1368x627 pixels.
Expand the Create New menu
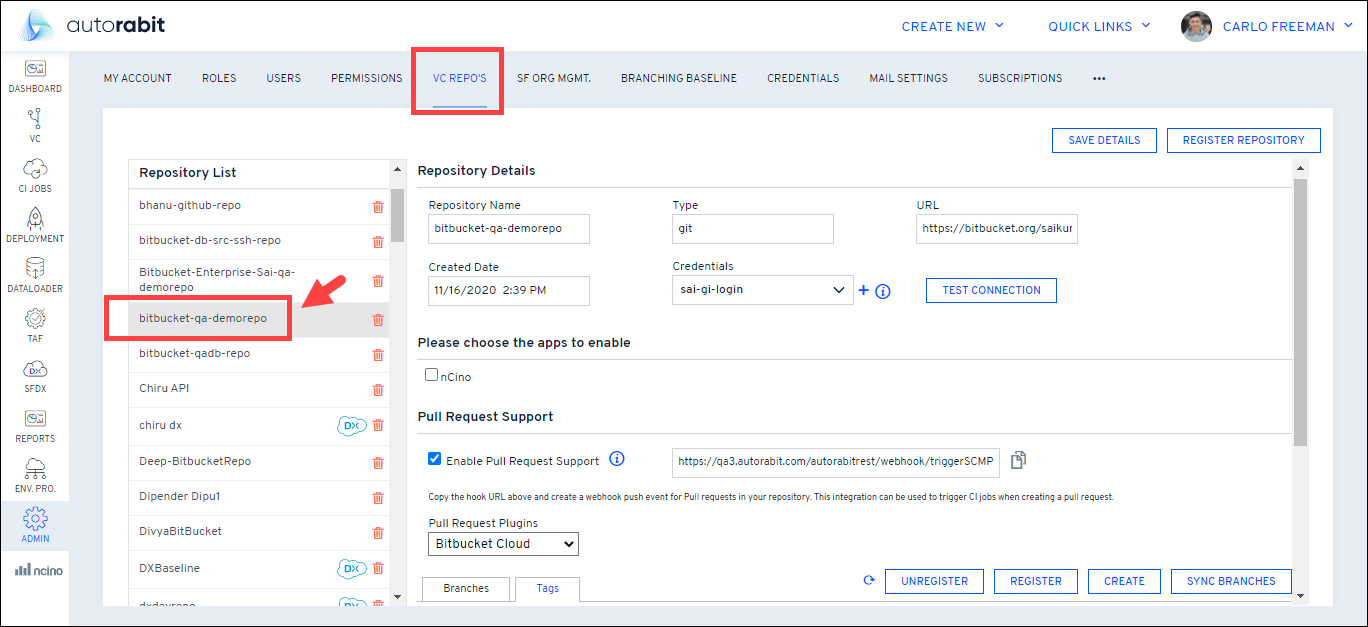[953, 27]
